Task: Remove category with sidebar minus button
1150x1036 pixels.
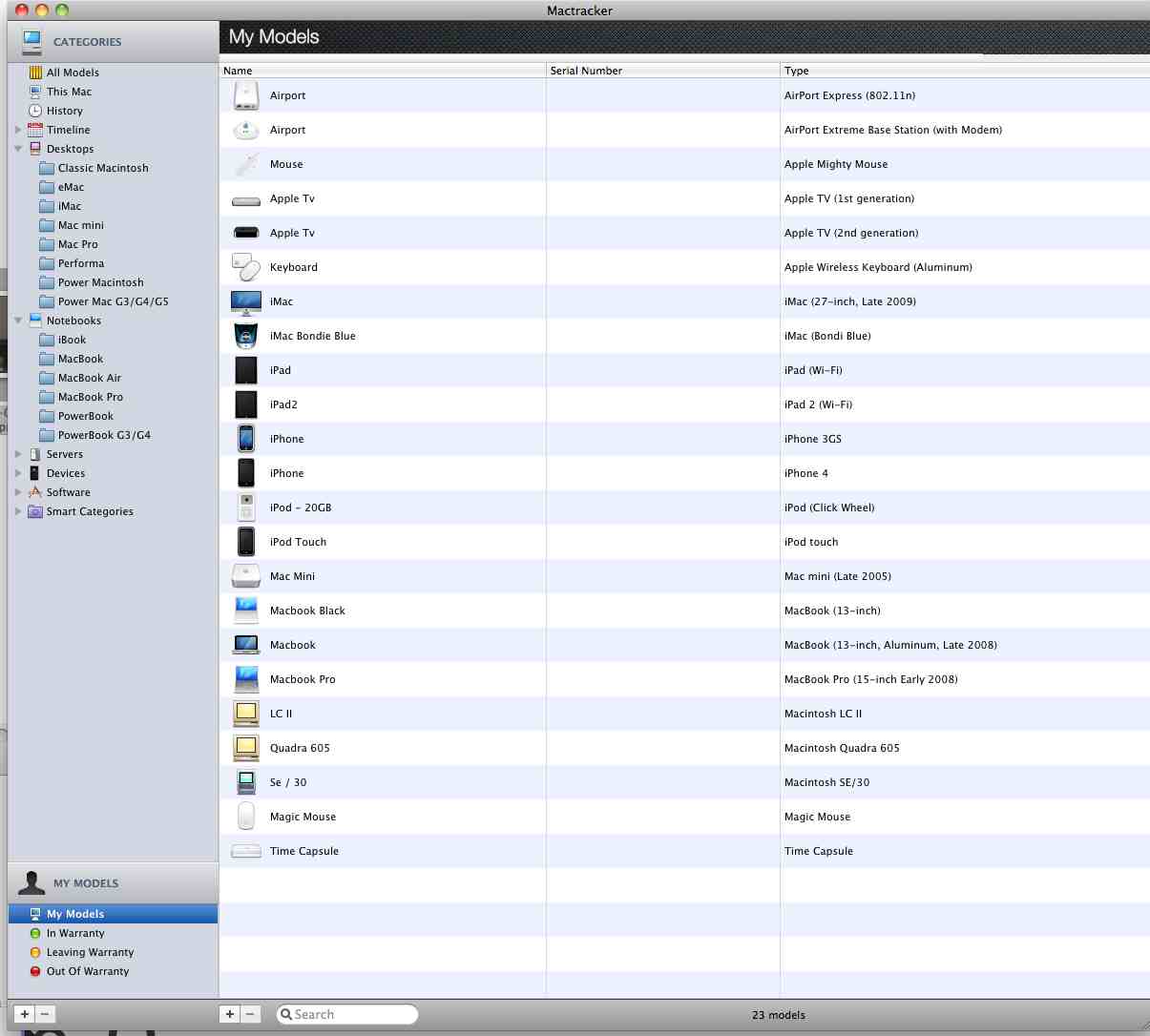Action: pos(45,1014)
